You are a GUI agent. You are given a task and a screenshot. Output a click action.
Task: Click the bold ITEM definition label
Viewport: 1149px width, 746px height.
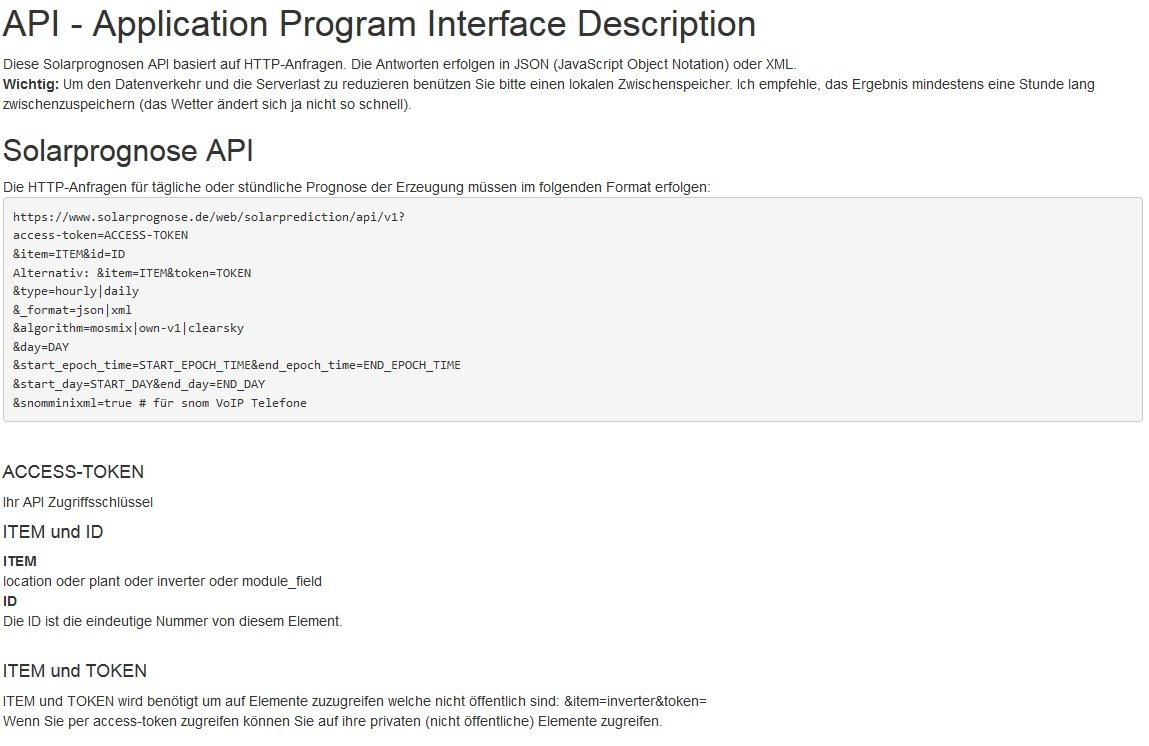(x=20, y=562)
